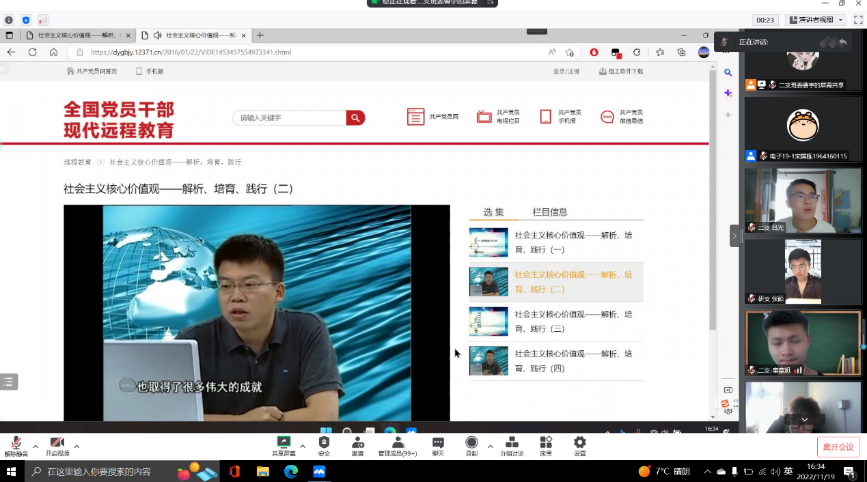Switch to the 栏目信息 tab
Viewport: 867px width, 482px height.
(549, 212)
